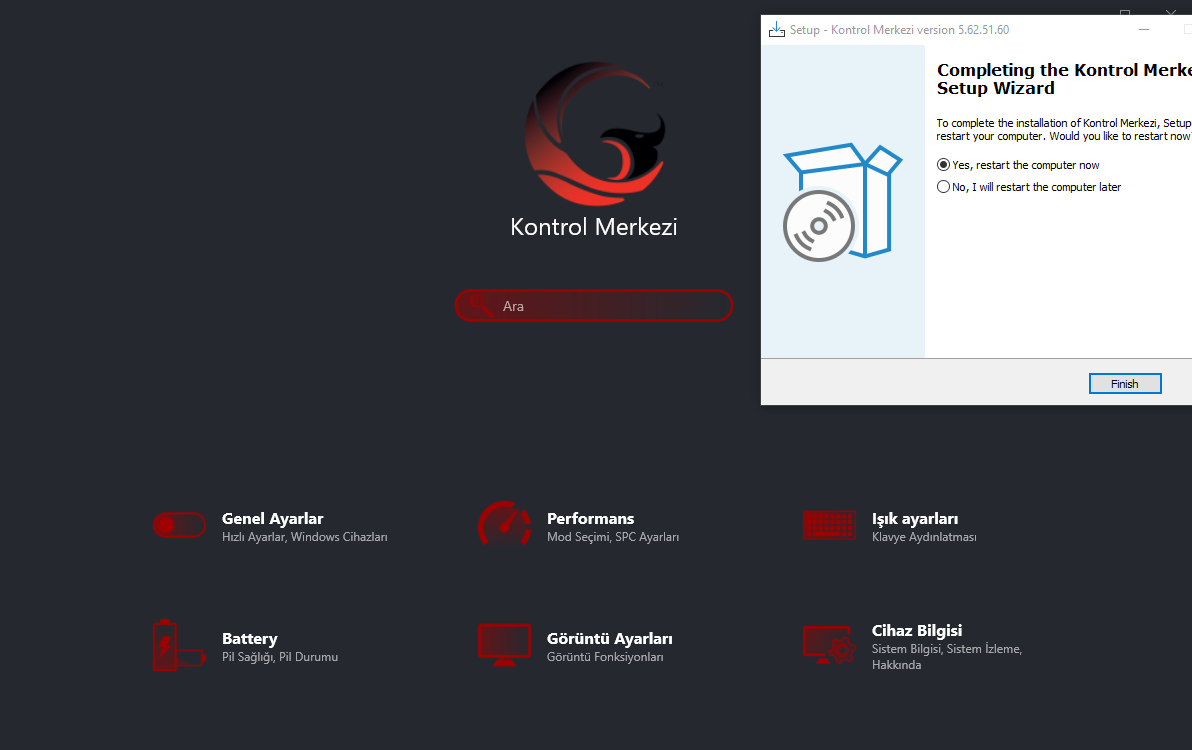The image size is (1192, 750).
Task: Open the Battery icon
Action: point(179,645)
